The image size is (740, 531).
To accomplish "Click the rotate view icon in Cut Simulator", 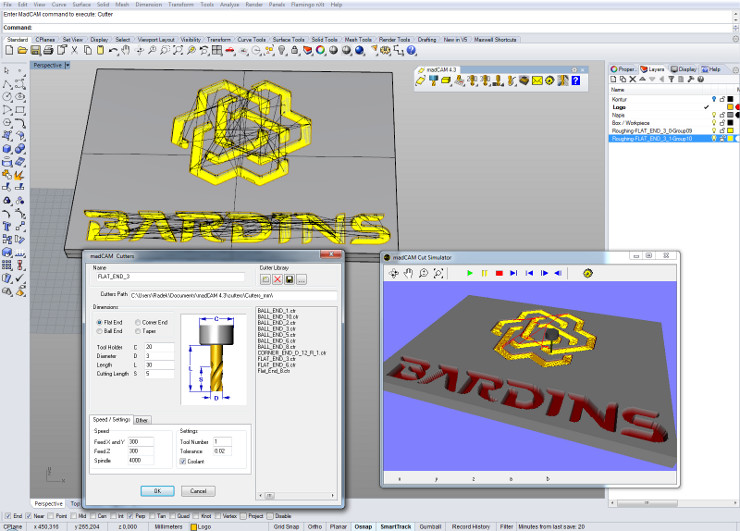I will pyautogui.click(x=393, y=273).
